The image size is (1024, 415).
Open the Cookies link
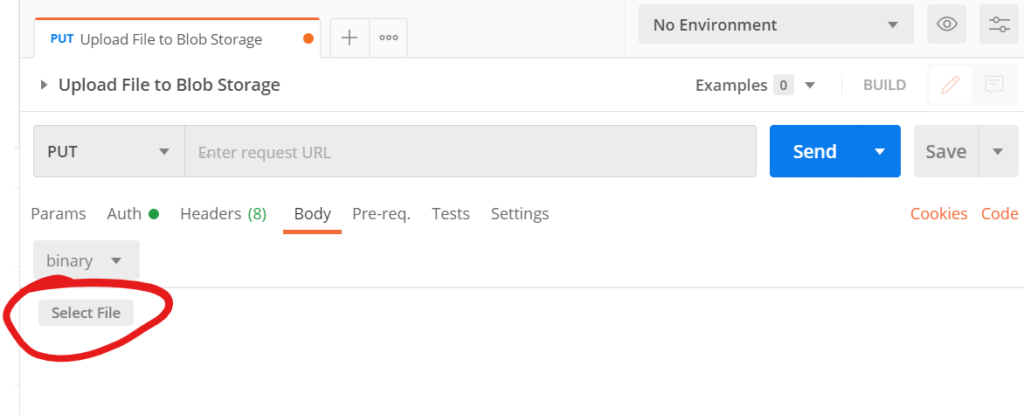coord(938,214)
